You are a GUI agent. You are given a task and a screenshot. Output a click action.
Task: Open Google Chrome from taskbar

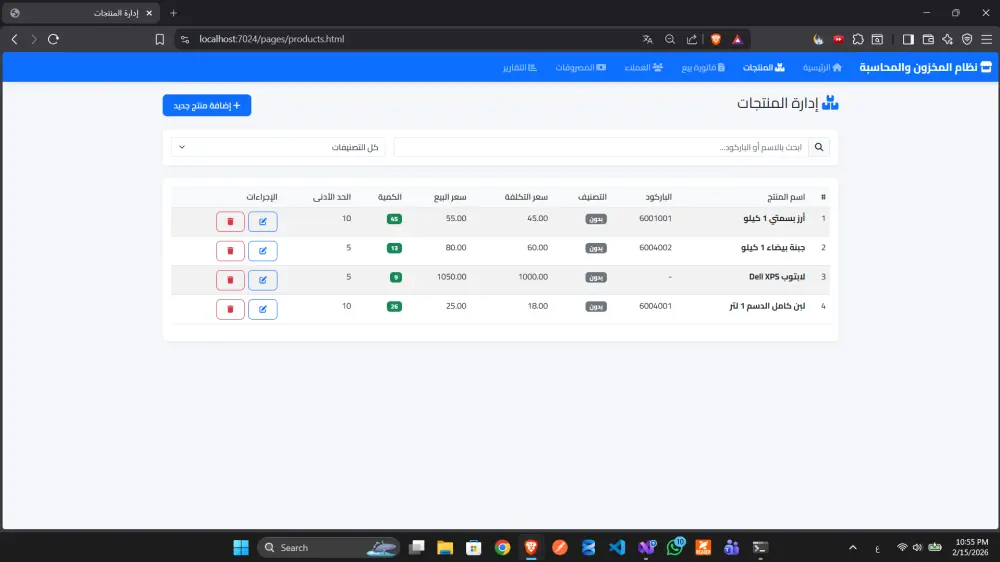(503, 547)
